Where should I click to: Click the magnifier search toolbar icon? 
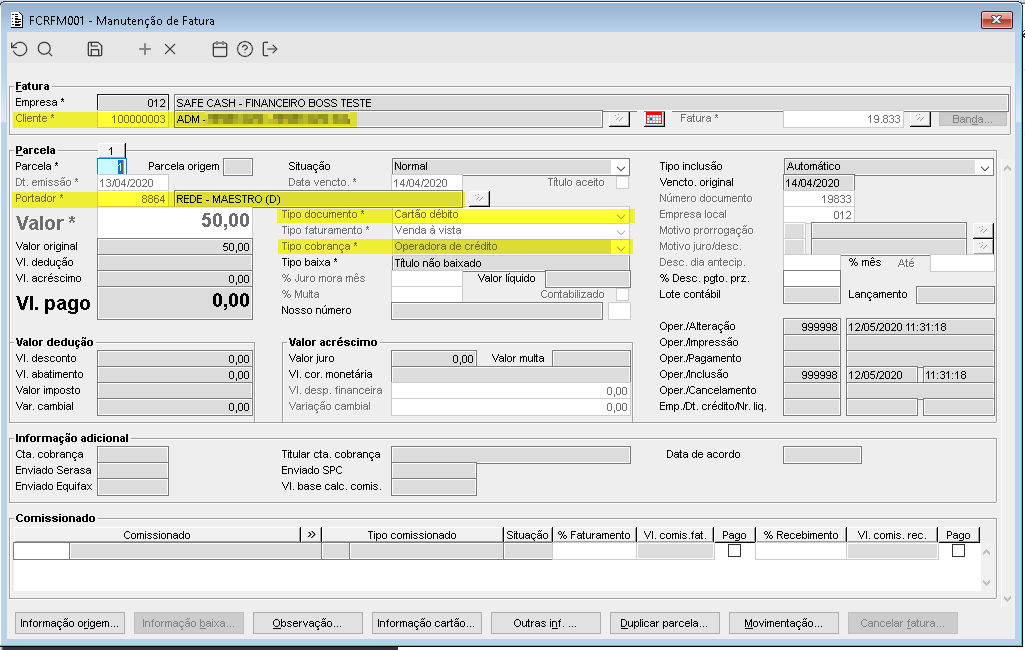(45, 49)
